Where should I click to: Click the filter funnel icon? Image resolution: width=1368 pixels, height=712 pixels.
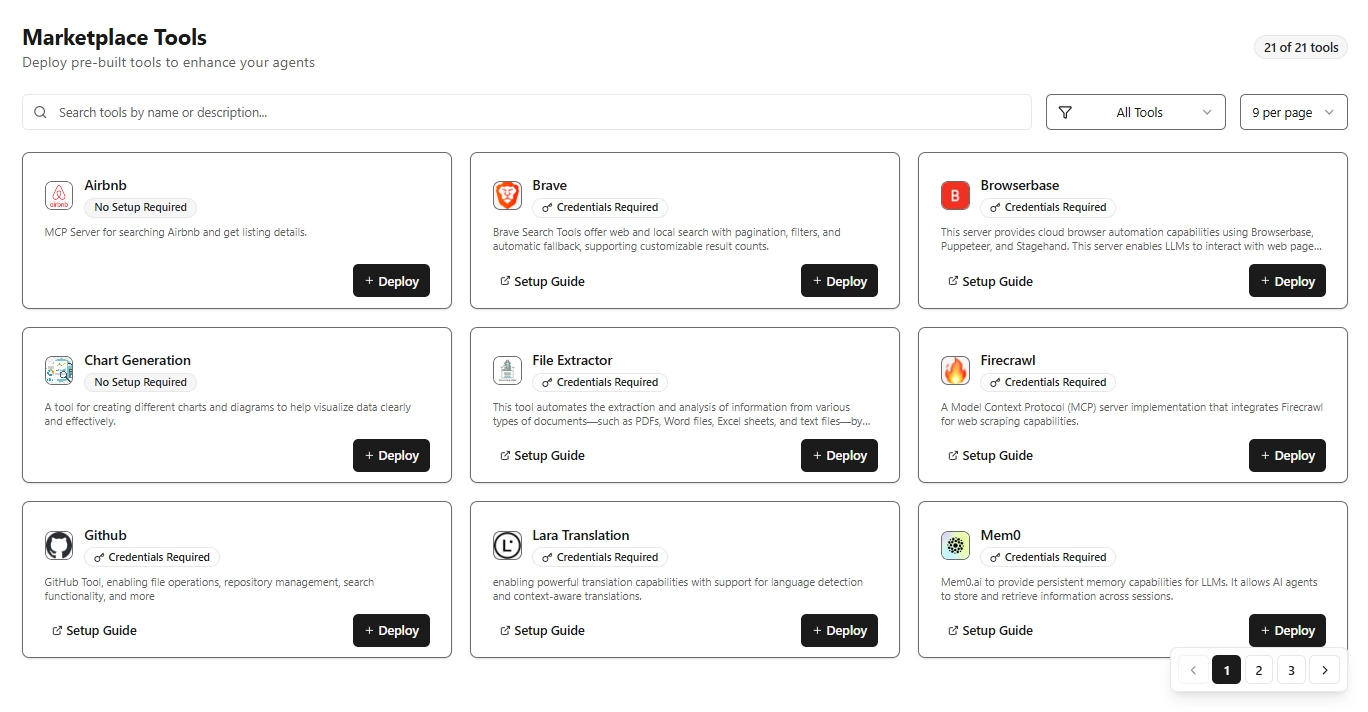coord(1067,112)
